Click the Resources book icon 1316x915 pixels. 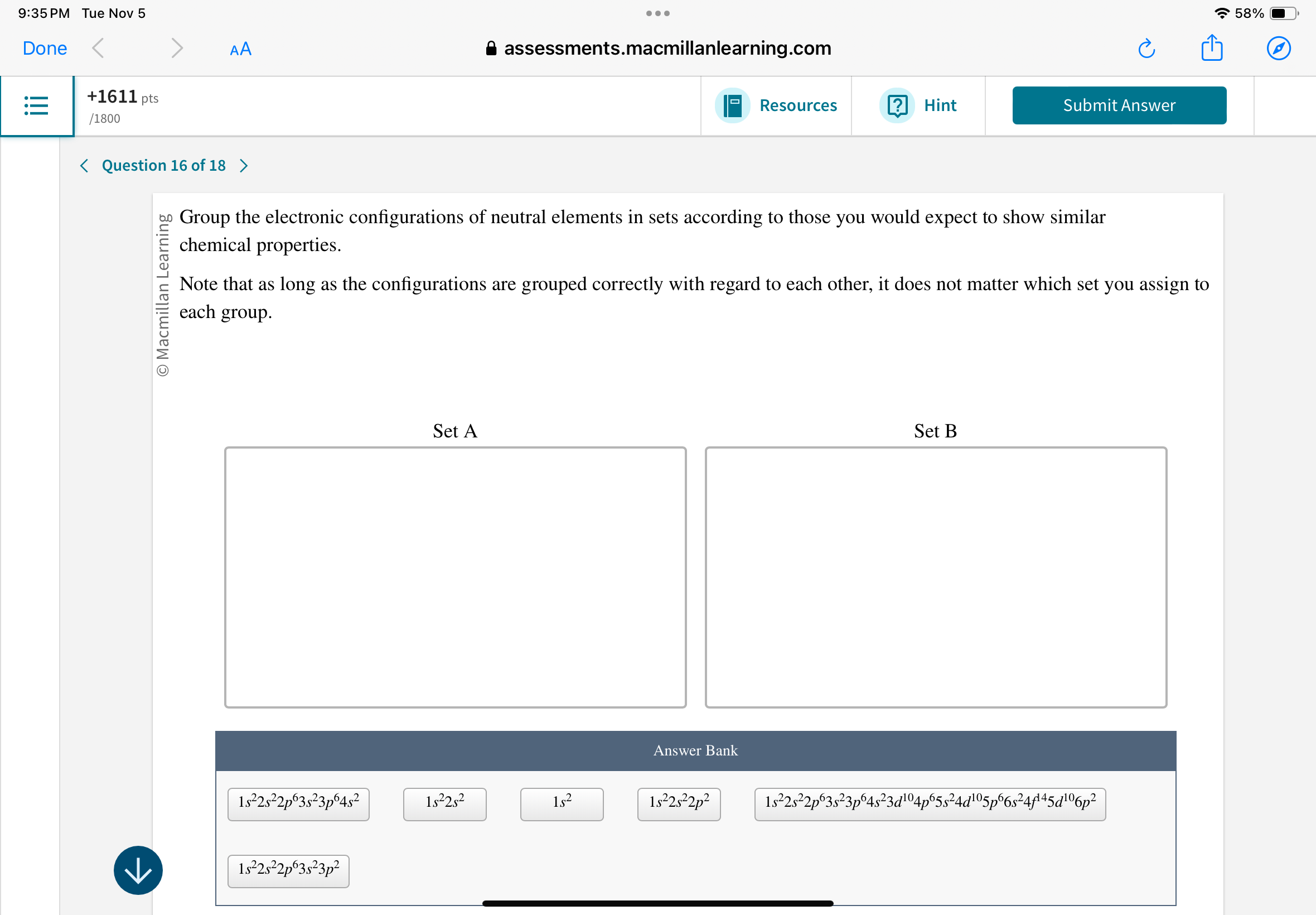click(x=733, y=105)
